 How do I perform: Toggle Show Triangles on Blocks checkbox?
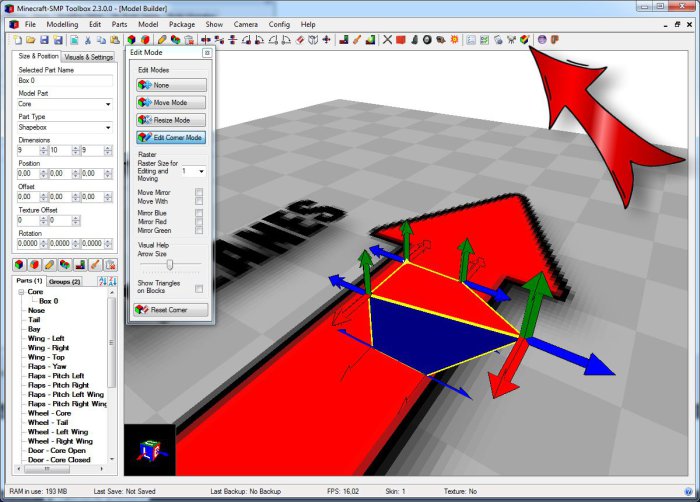point(199,289)
